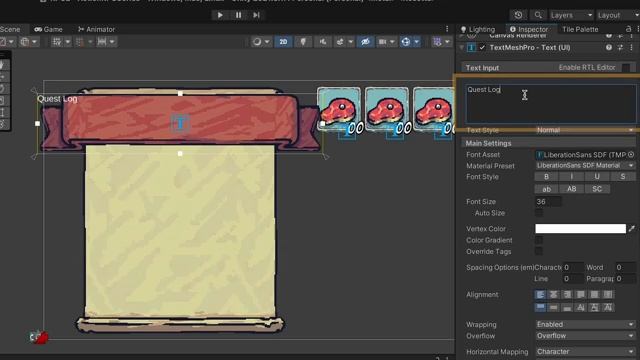Click the Inspector lock icon
640x360 pixels.
628,29
